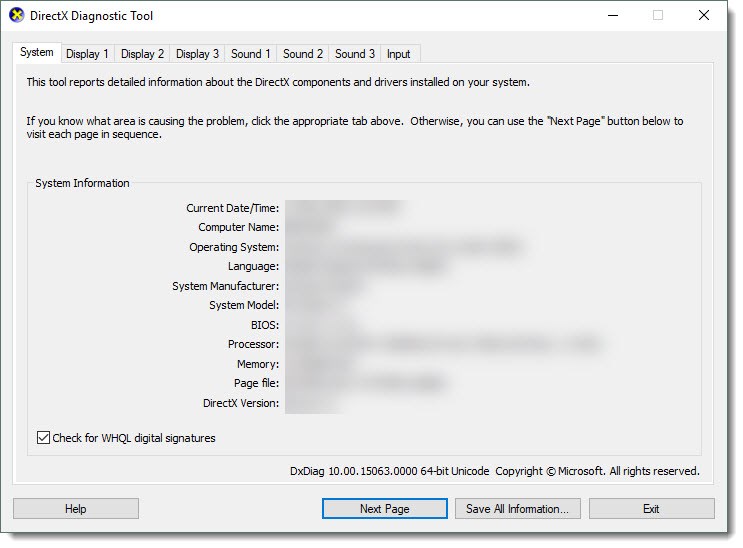Click the Next Page button

point(384,509)
